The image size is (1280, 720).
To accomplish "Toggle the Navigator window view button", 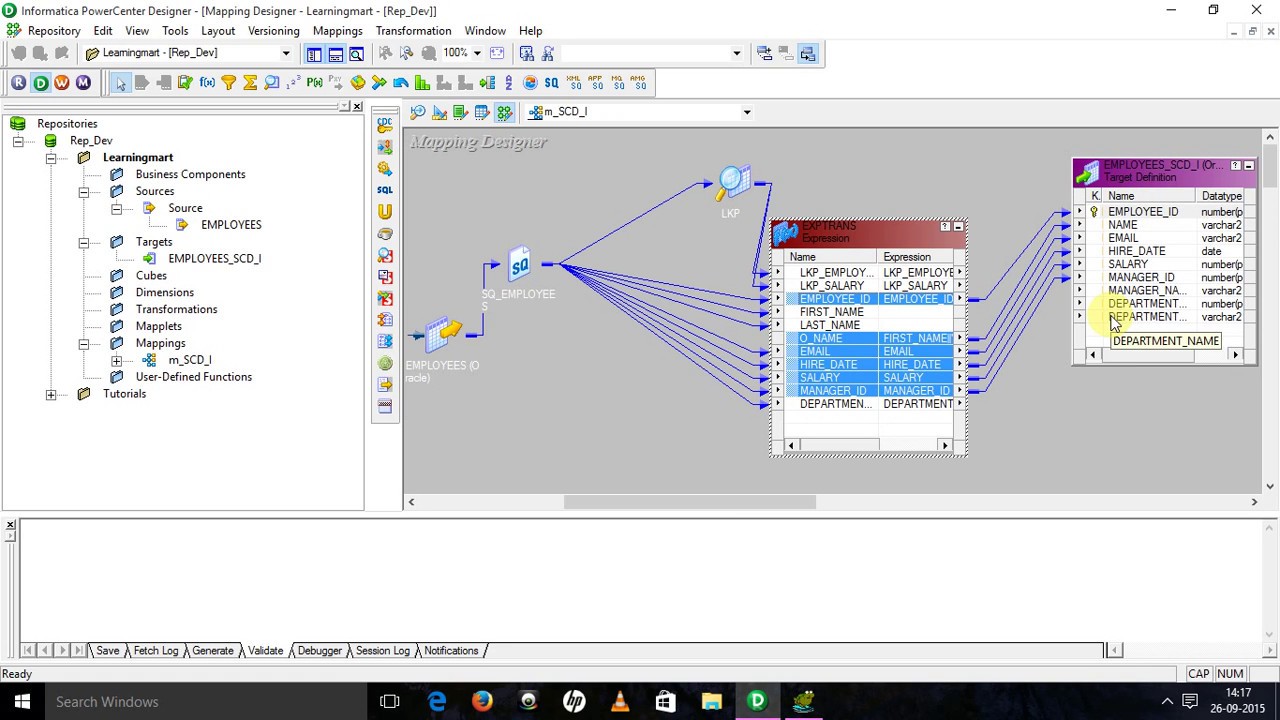I will 314,54.
